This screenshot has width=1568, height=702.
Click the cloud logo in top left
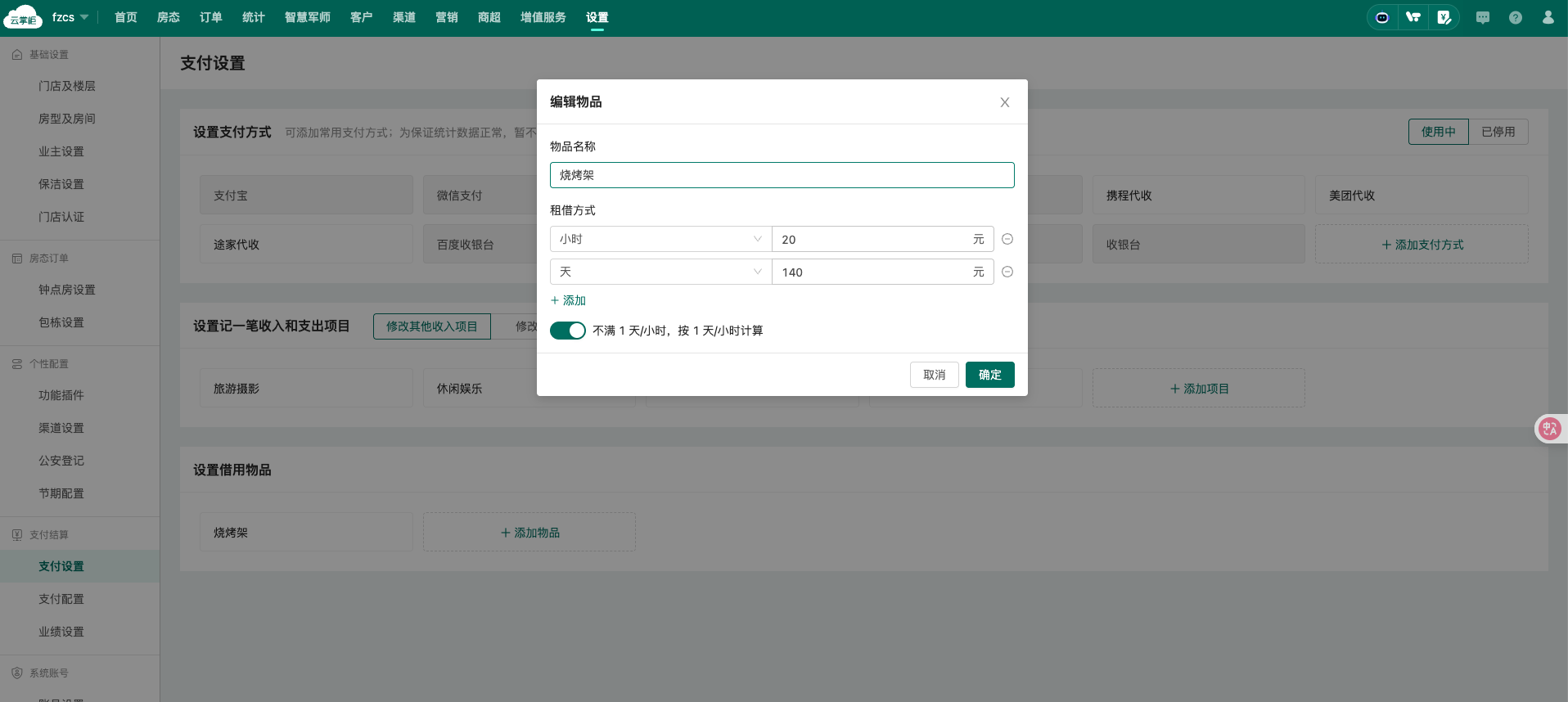[23, 17]
